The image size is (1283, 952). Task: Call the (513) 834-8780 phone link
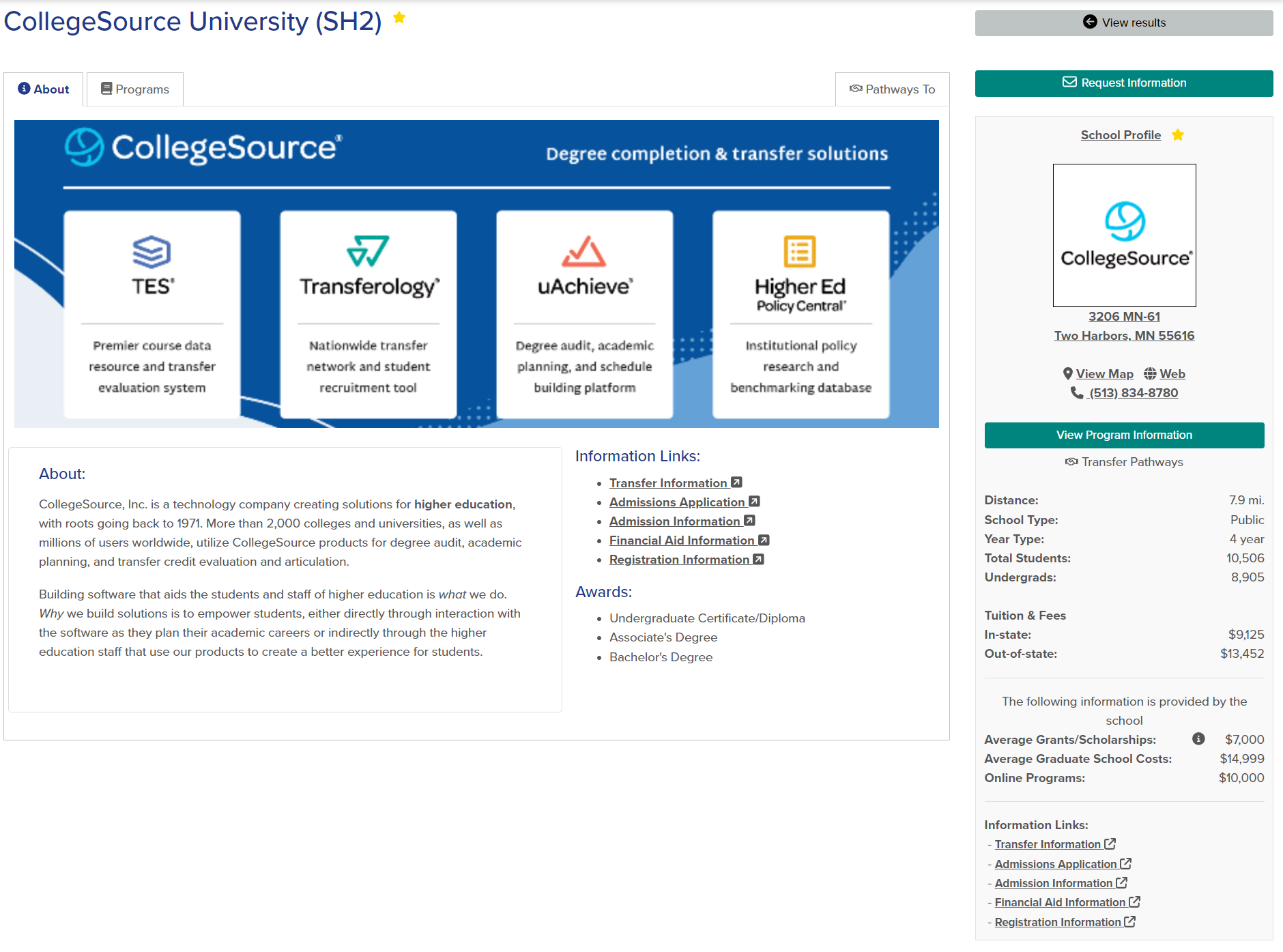click(x=1134, y=393)
